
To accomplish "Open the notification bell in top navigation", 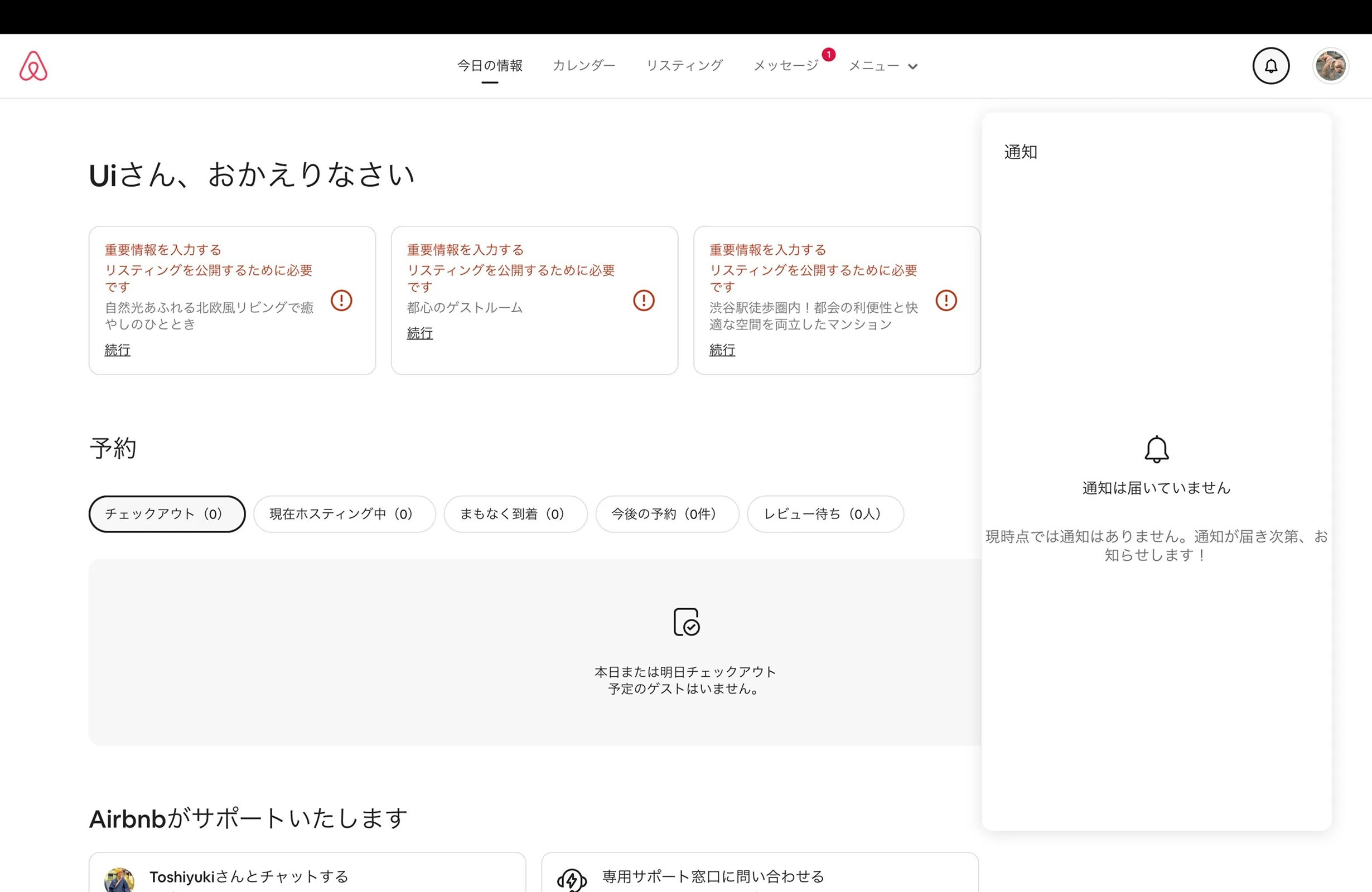I will coord(1270,65).
